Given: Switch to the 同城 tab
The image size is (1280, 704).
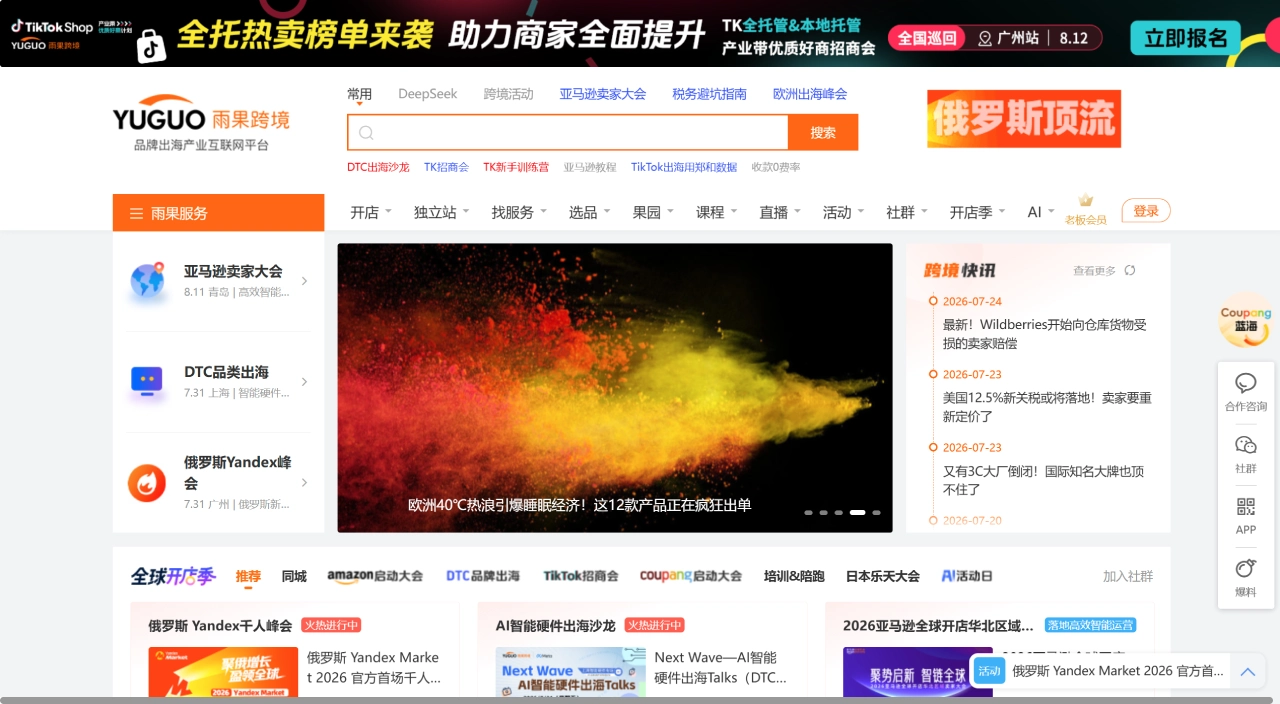Looking at the screenshot, I should [x=294, y=576].
